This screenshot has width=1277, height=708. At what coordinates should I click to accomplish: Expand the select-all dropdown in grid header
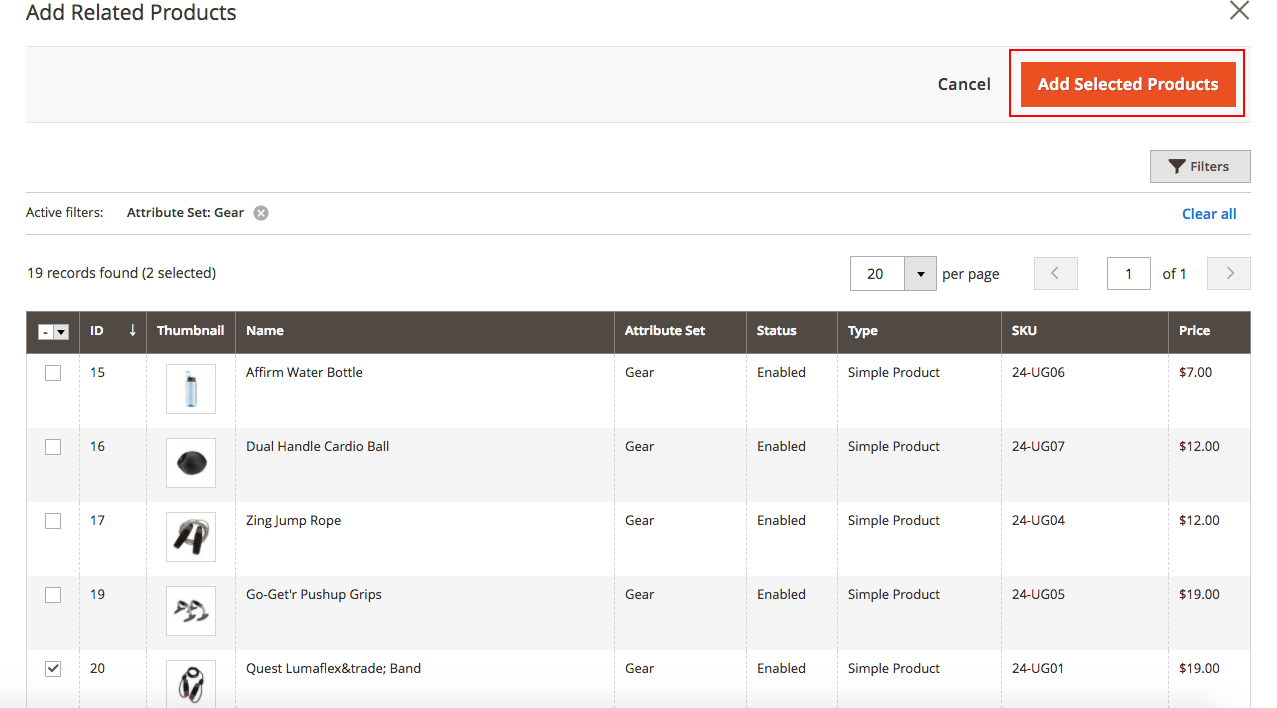tap(61, 330)
